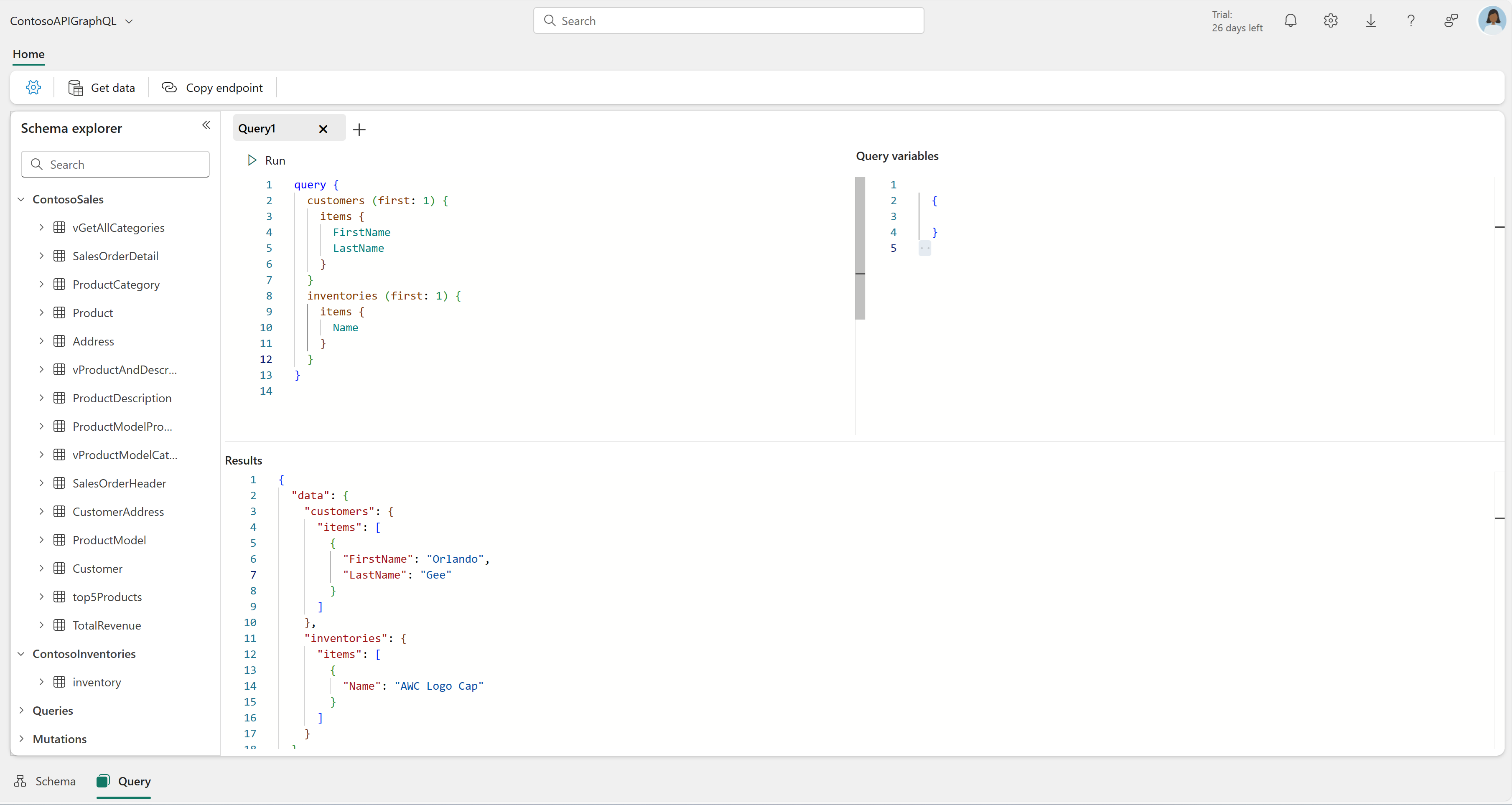Image resolution: width=1512 pixels, height=805 pixels.
Task: Open the ContosoAPIGraphQL name dropdown
Action: (x=129, y=21)
